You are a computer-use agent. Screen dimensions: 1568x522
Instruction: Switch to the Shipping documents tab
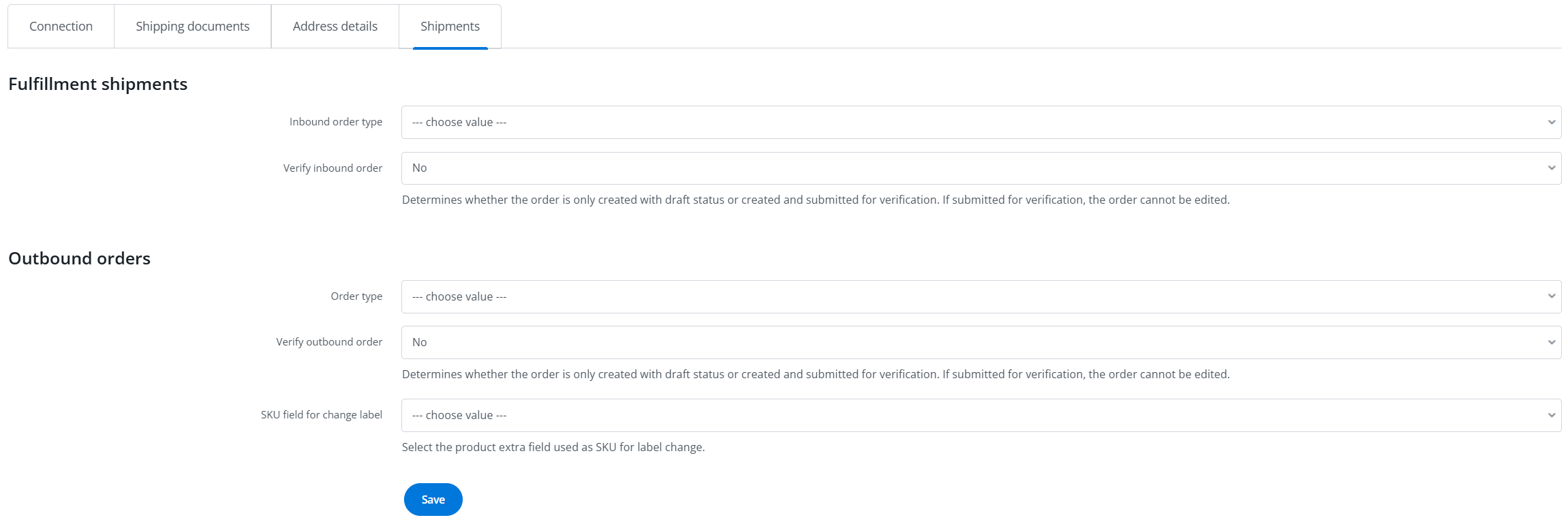[192, 27]
